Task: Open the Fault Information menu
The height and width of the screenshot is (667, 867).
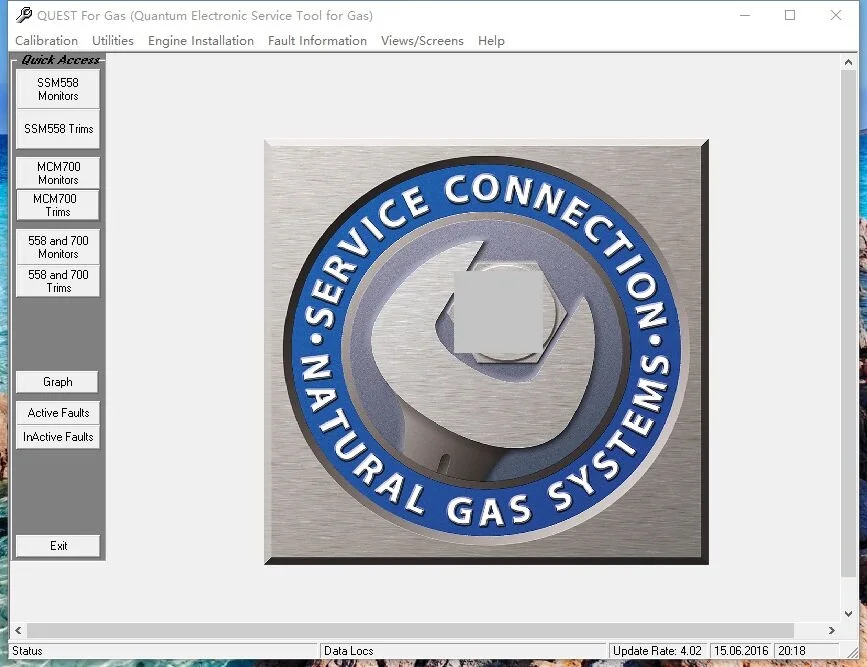Action: (x=317, y=41)
